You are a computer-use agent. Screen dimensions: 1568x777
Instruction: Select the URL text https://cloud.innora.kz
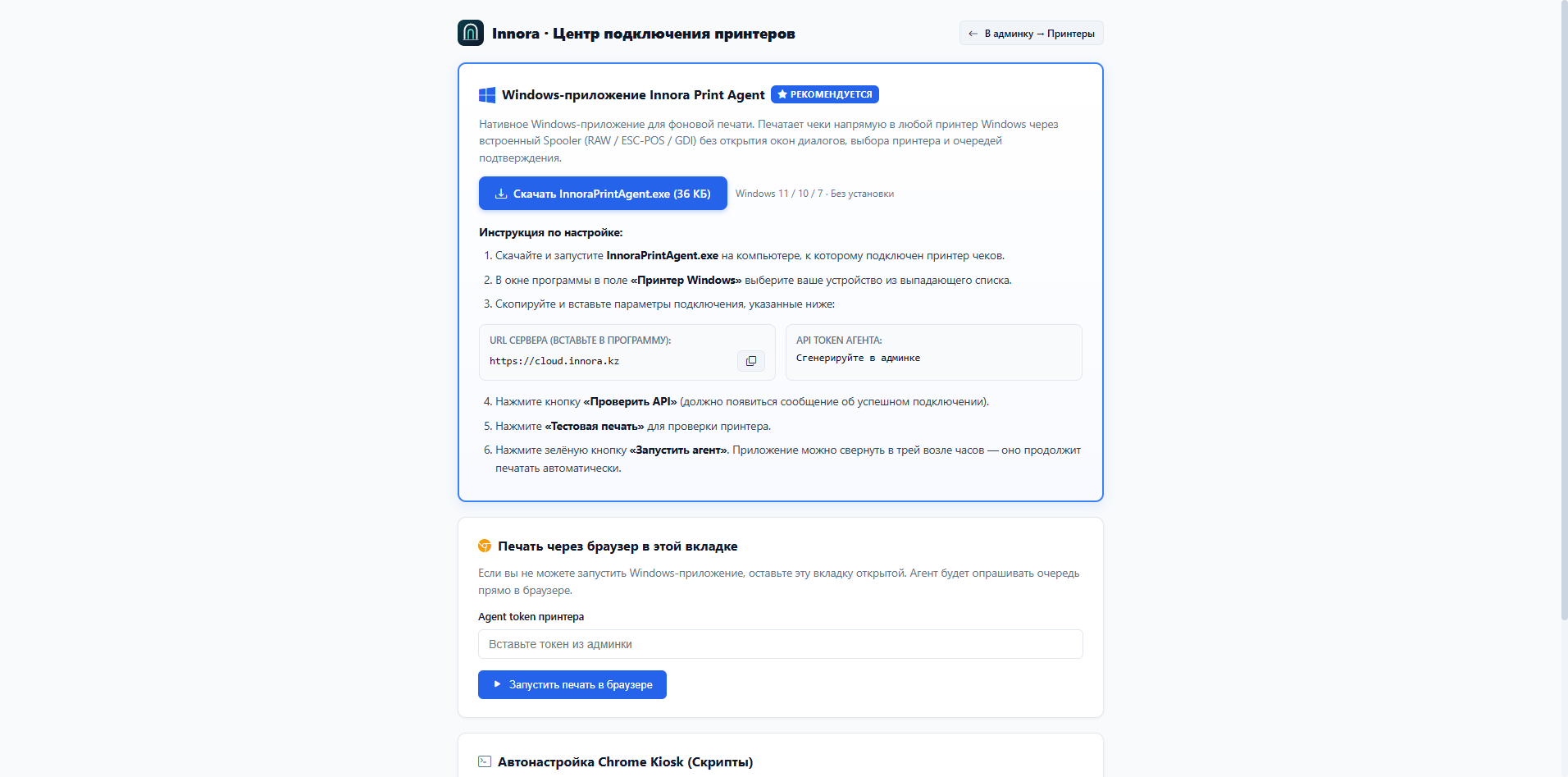(x=554, y=361)
